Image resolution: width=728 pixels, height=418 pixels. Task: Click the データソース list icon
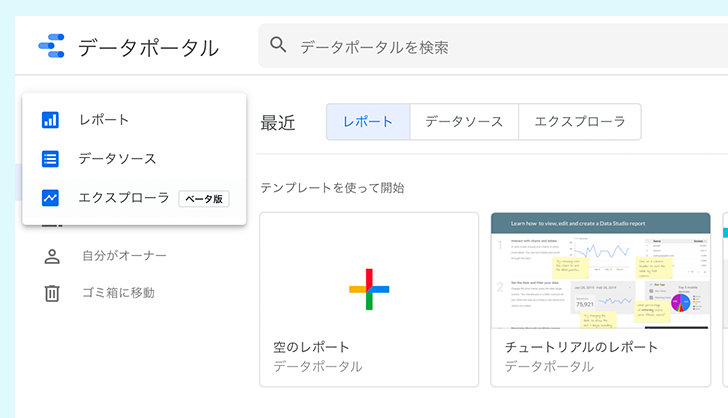pos(50,159)
